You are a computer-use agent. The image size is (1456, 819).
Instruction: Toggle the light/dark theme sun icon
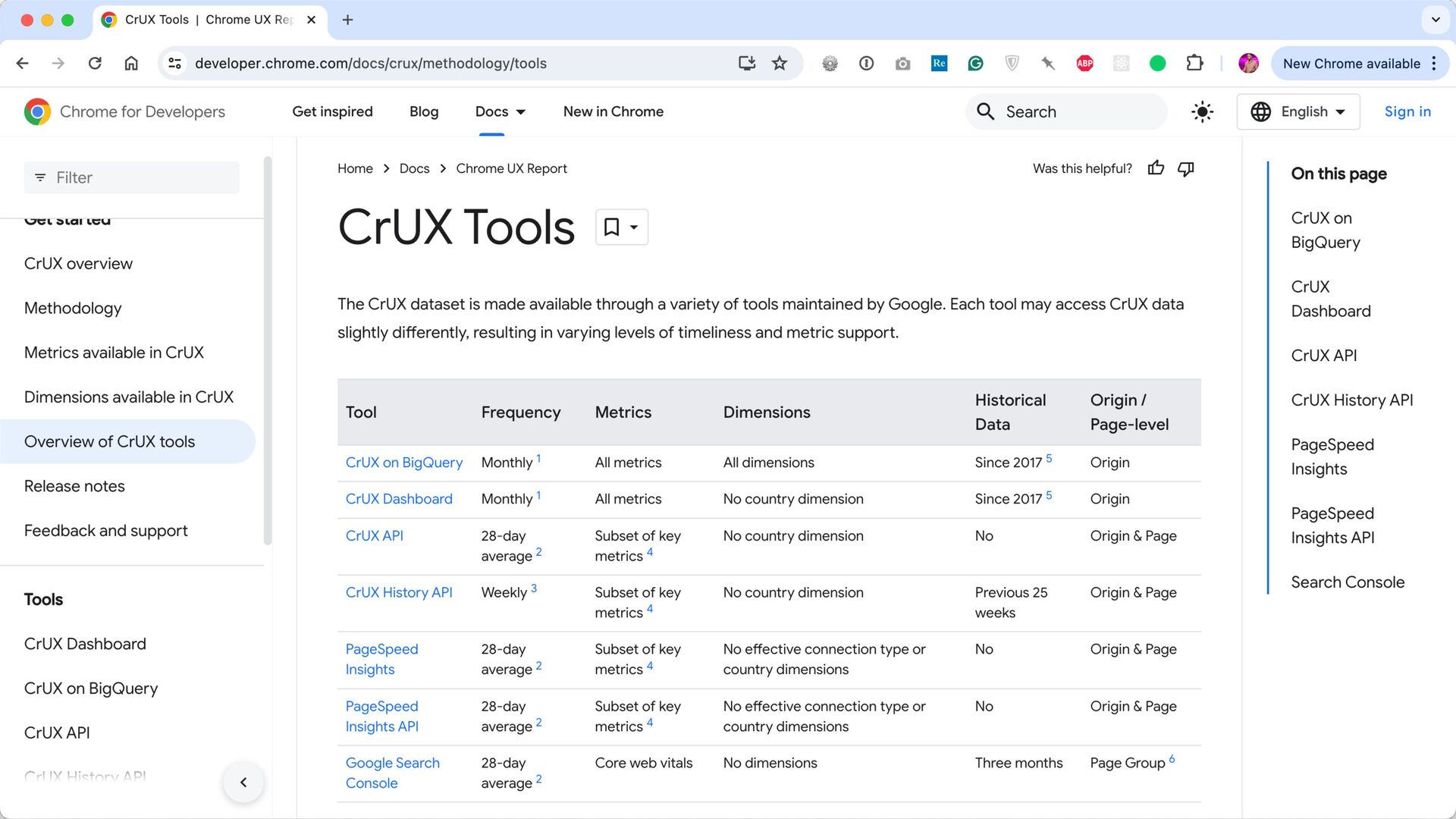point(1202,112)
